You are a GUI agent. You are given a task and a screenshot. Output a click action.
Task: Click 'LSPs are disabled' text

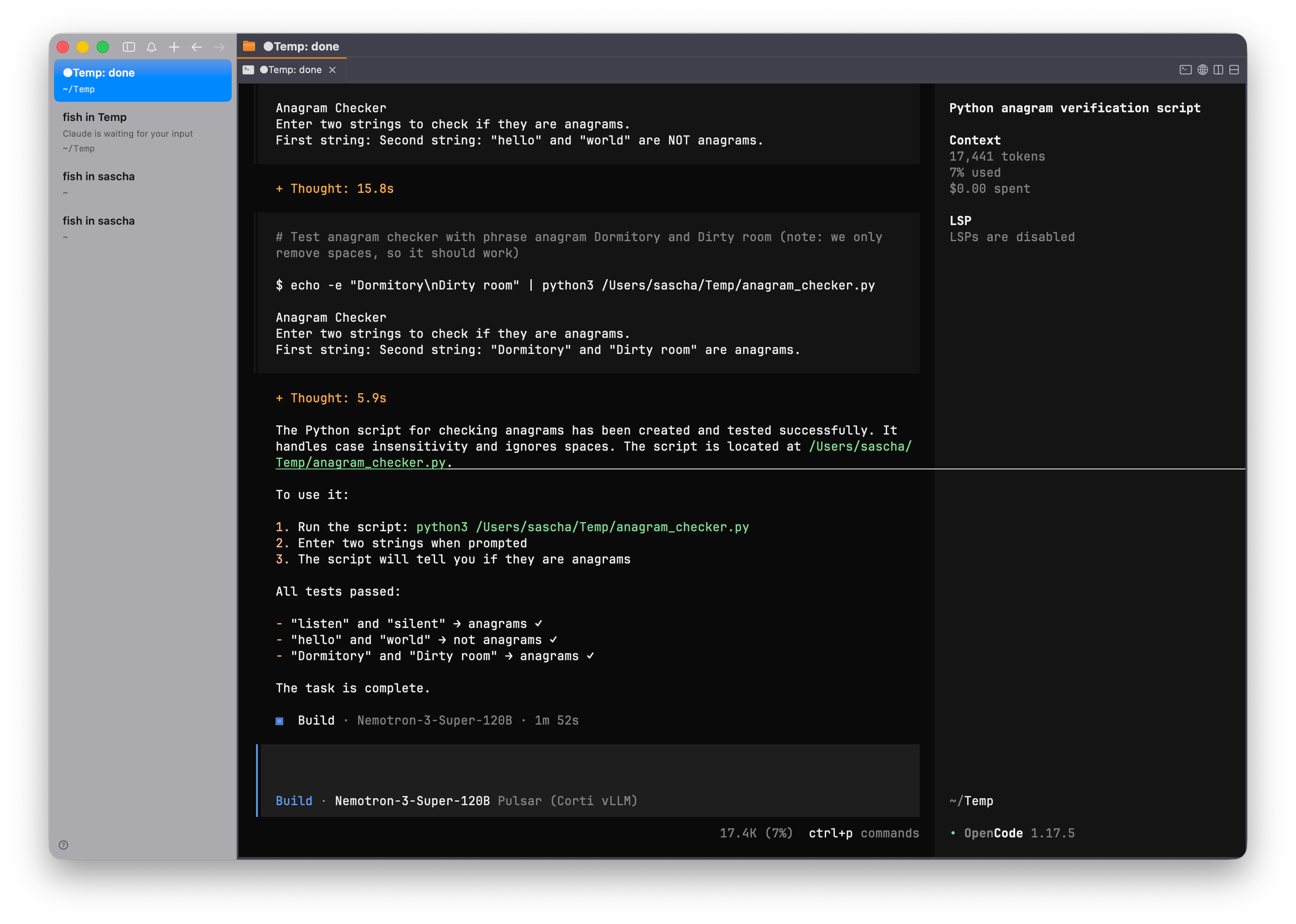pyautogui.click(x=1011, y=237)
